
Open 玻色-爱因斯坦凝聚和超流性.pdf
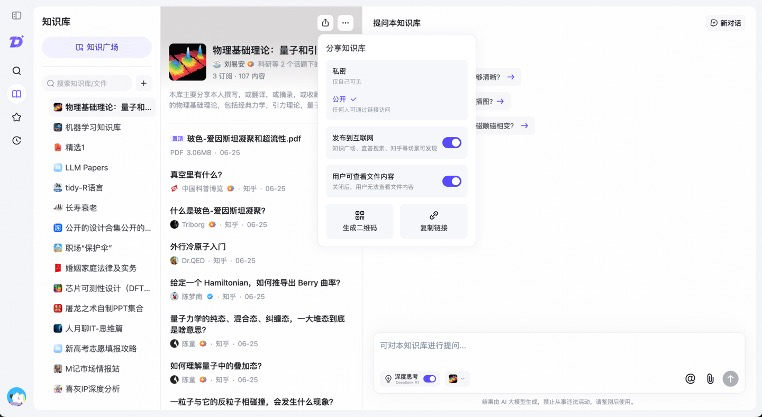click(x=244, y=139)
